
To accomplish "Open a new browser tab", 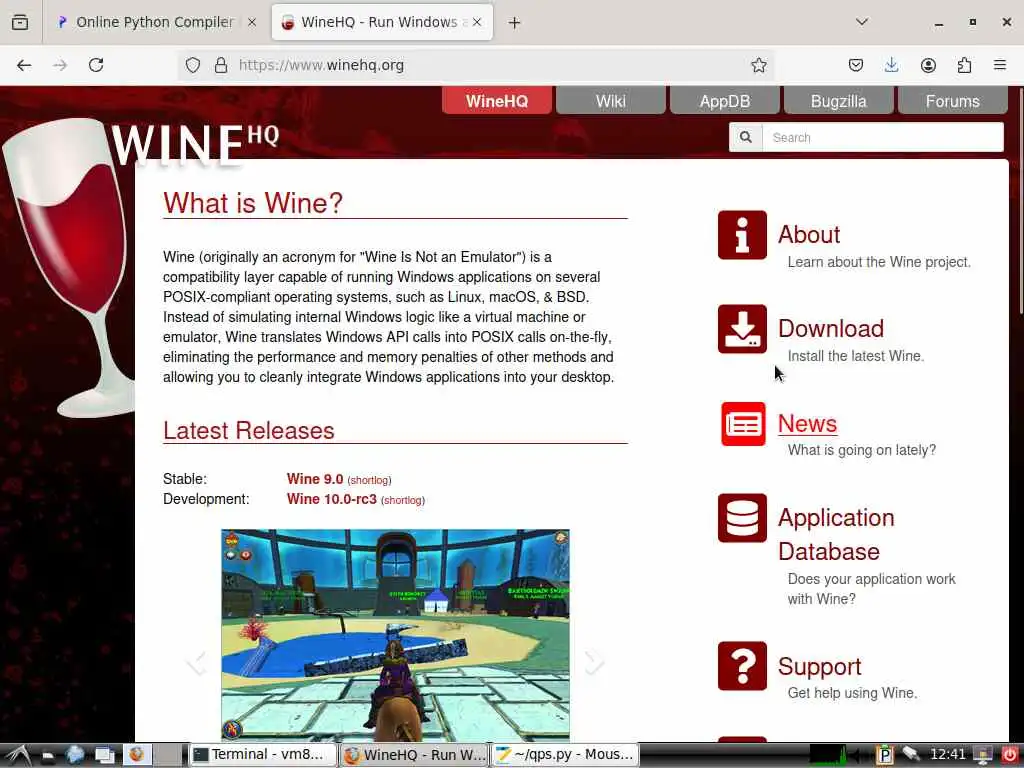I will pos(514,22).
